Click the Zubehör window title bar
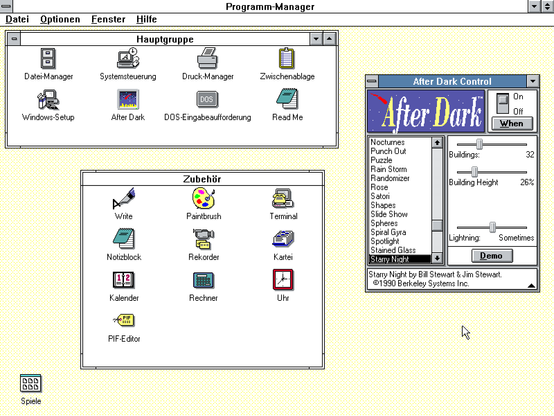Image resolution: width=554 pixels, height=416 pixels. 202,179
